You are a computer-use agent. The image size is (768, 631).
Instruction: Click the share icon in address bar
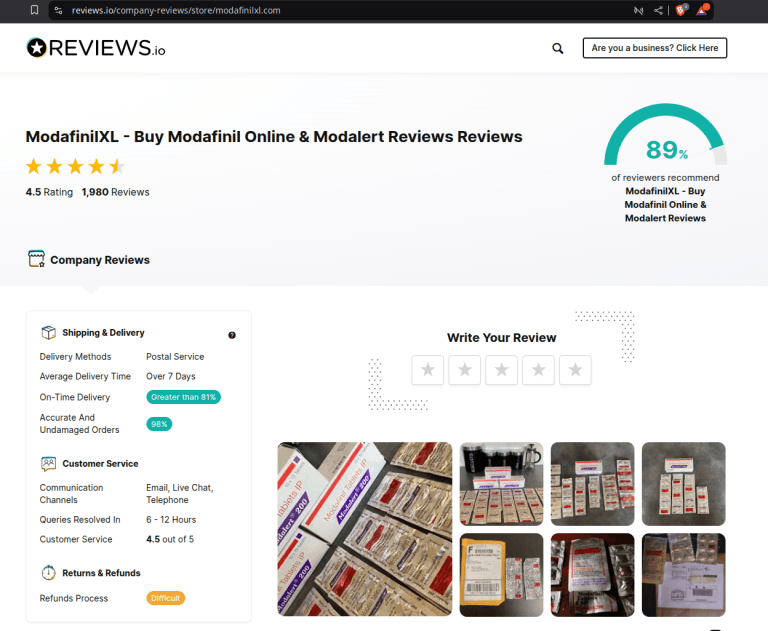pyautogui.click(x=658, y=10)
